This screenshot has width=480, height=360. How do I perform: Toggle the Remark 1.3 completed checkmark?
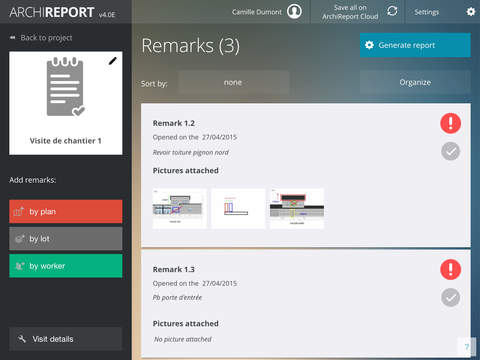point(451,297)
